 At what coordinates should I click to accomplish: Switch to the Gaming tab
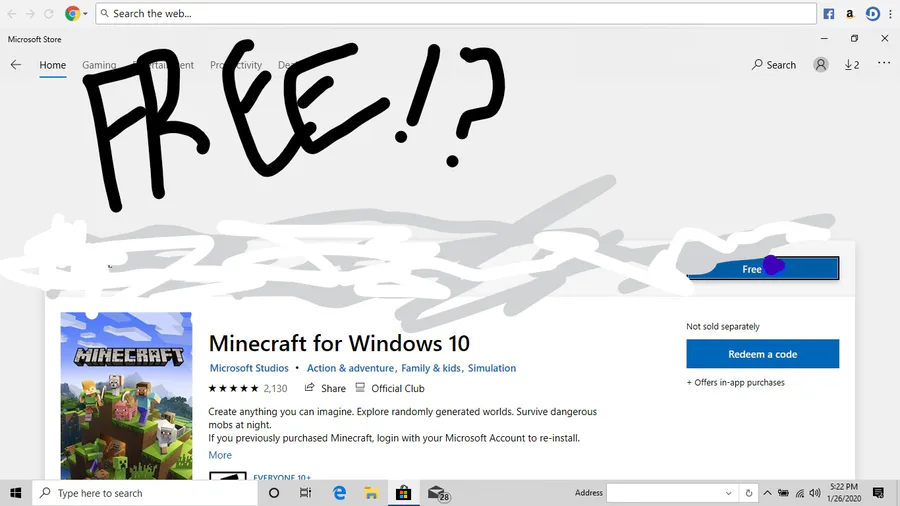pyautogui.click(x=99, y=65)
